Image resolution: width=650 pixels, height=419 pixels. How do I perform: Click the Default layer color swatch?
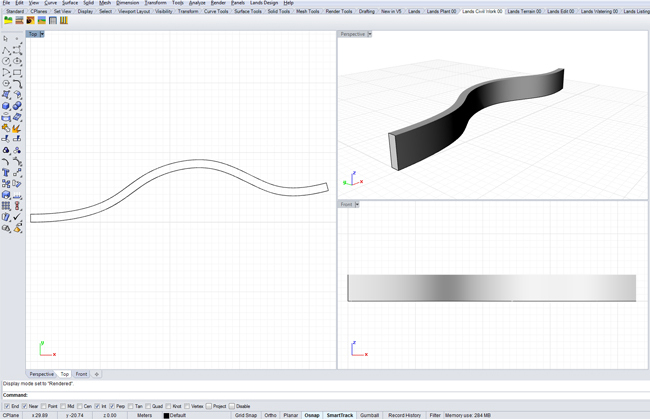[x=166, y=415]
